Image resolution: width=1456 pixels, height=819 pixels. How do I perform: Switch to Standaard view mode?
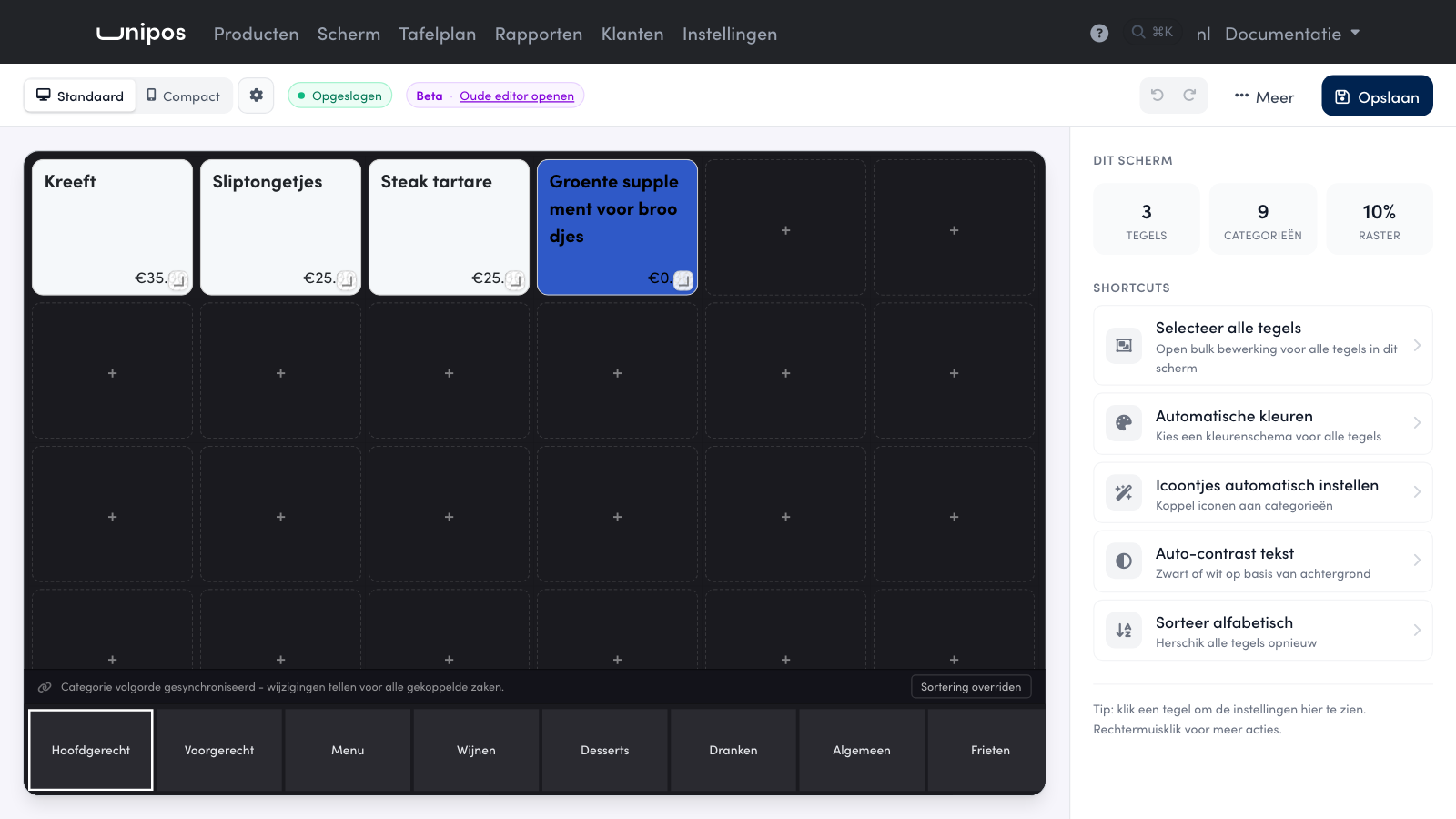80,96
